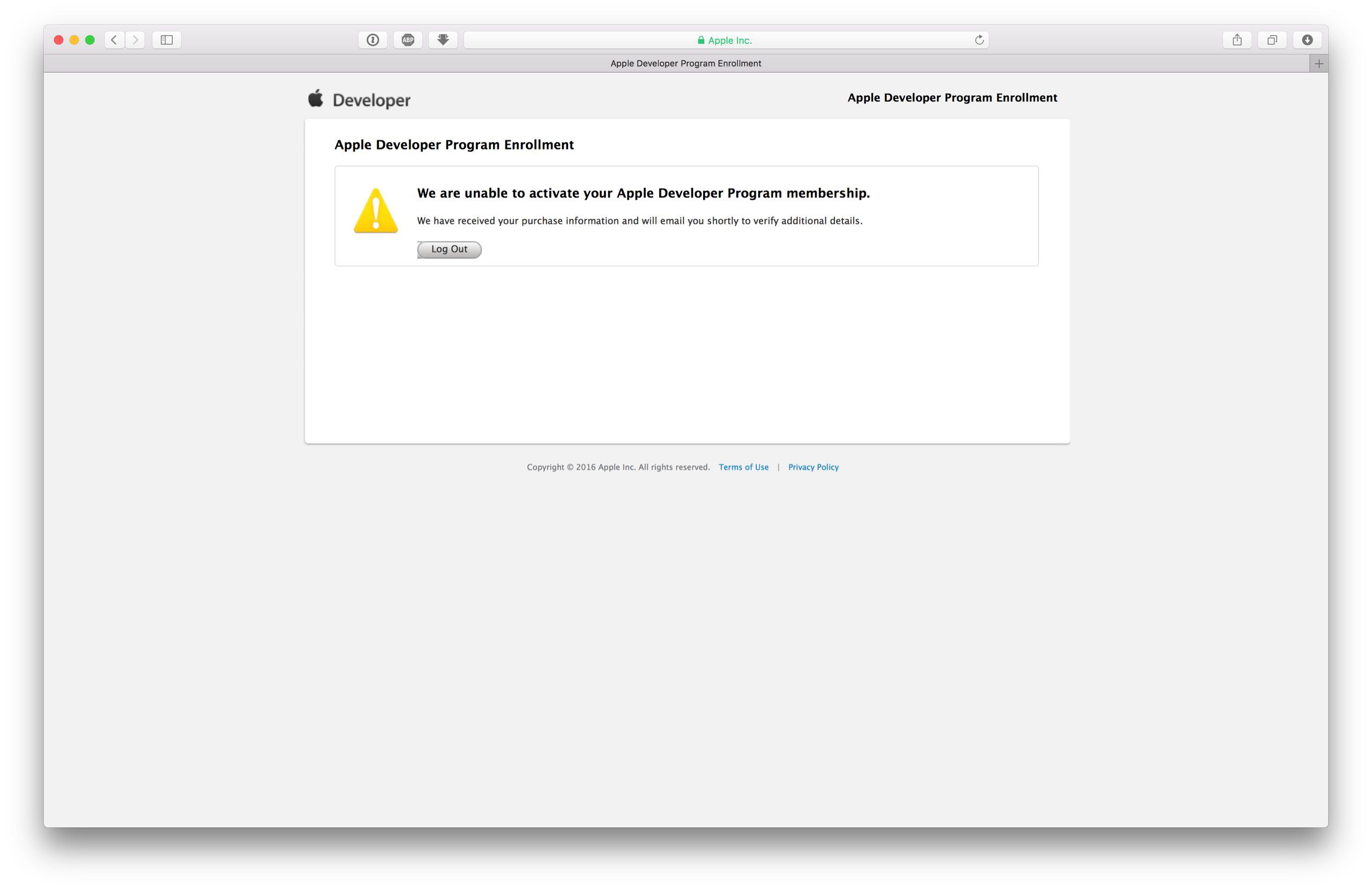Click the Apple Developer logo
Screen dimensions: 1372x890
point(359,99)
